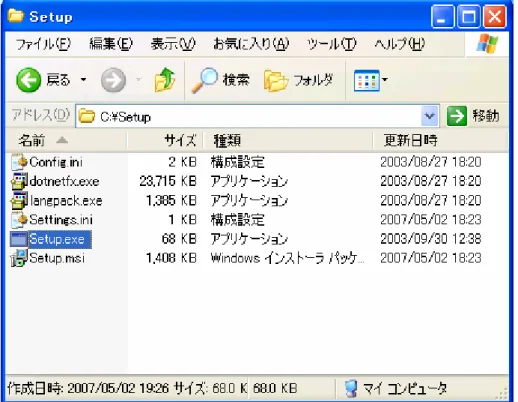Click the 移動 Go button

[x=473, y=116]
